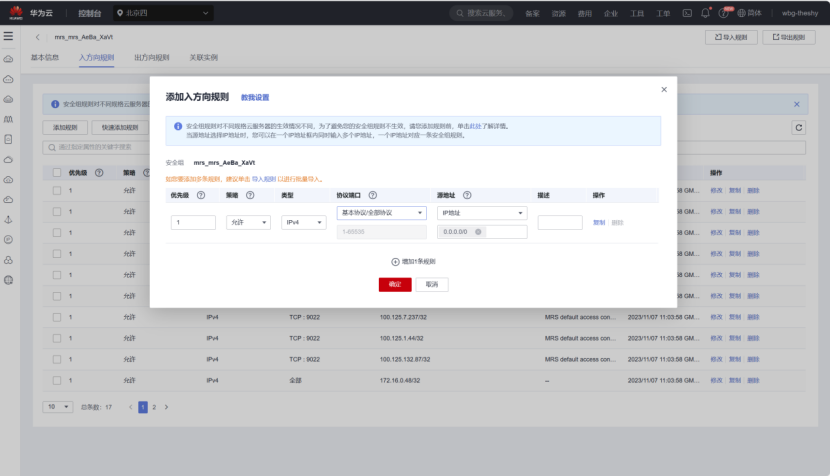Close the 添加入方向规则 dialog
This screenshot has width=831, height=476.
point(664,90)
